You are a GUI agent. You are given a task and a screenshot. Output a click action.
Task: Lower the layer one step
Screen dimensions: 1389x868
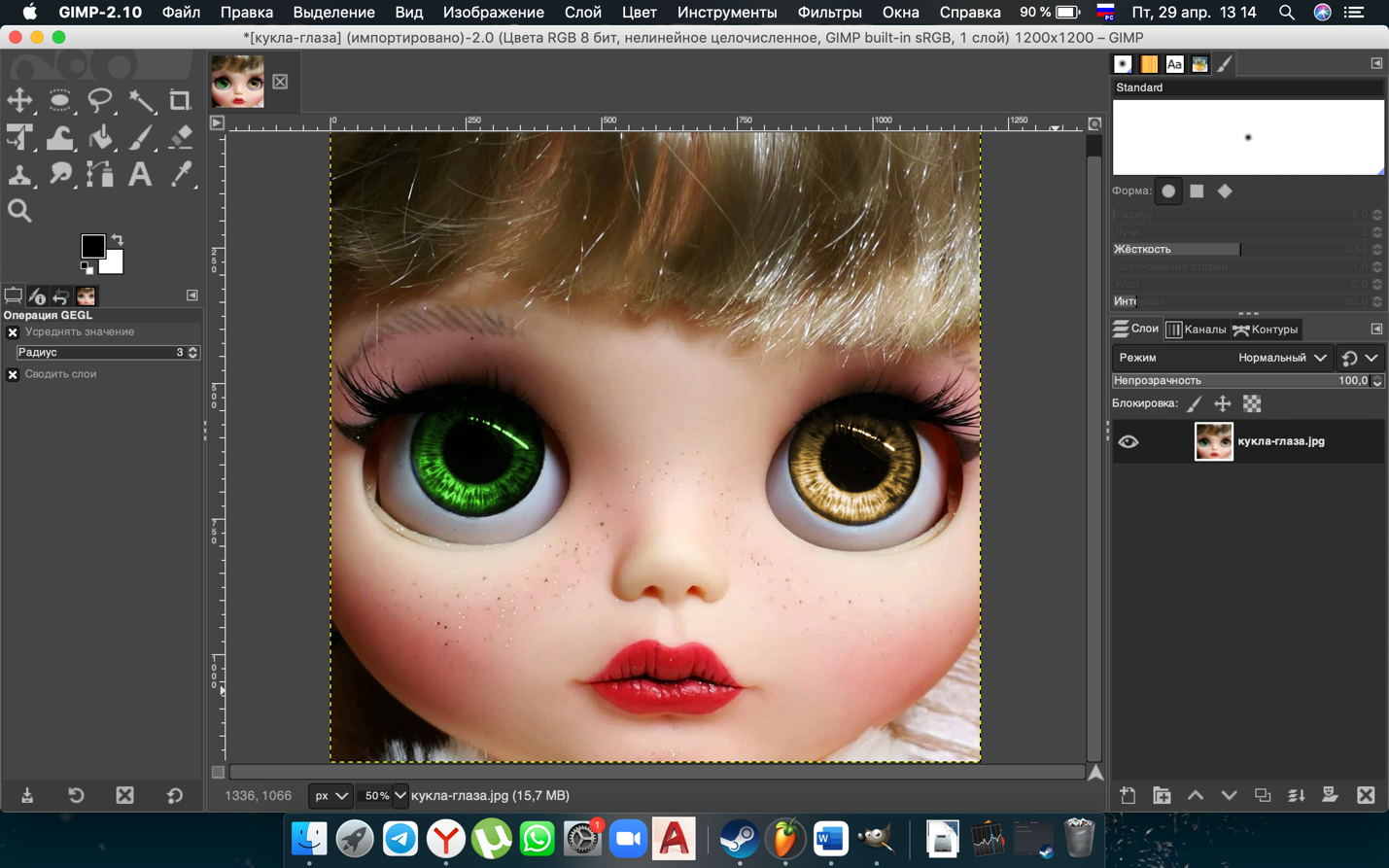(x=1229, y=795)
